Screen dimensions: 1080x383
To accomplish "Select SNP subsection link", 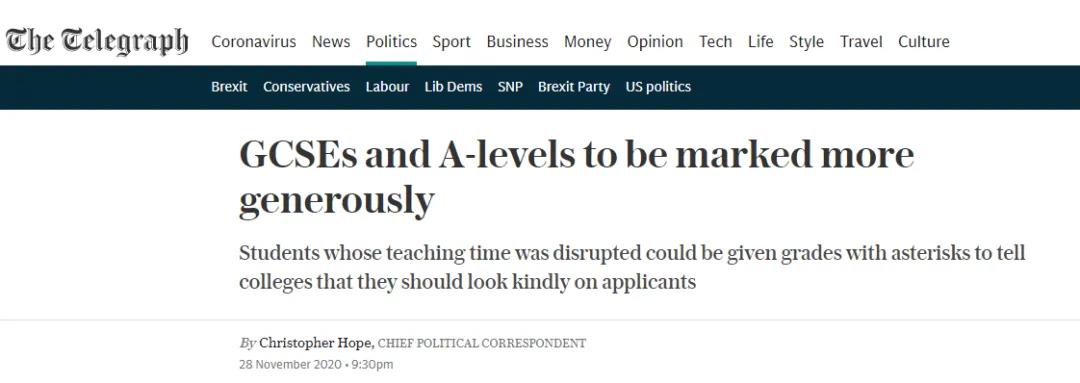I will [510, 87].
